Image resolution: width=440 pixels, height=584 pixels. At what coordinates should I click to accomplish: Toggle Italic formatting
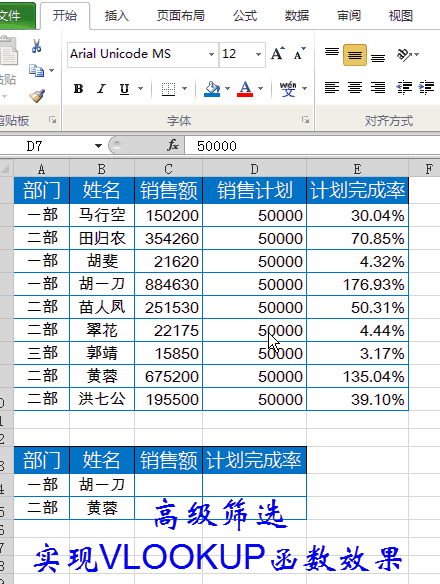(x=101, y=89)
